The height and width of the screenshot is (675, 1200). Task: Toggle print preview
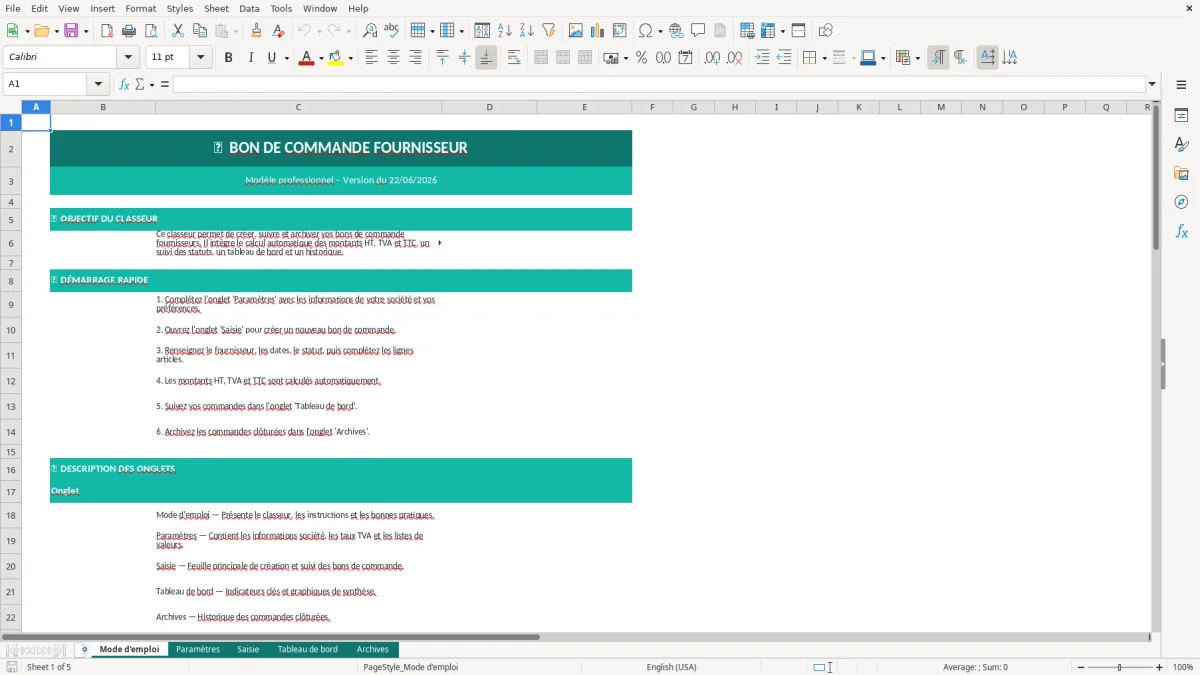[151, 31]
